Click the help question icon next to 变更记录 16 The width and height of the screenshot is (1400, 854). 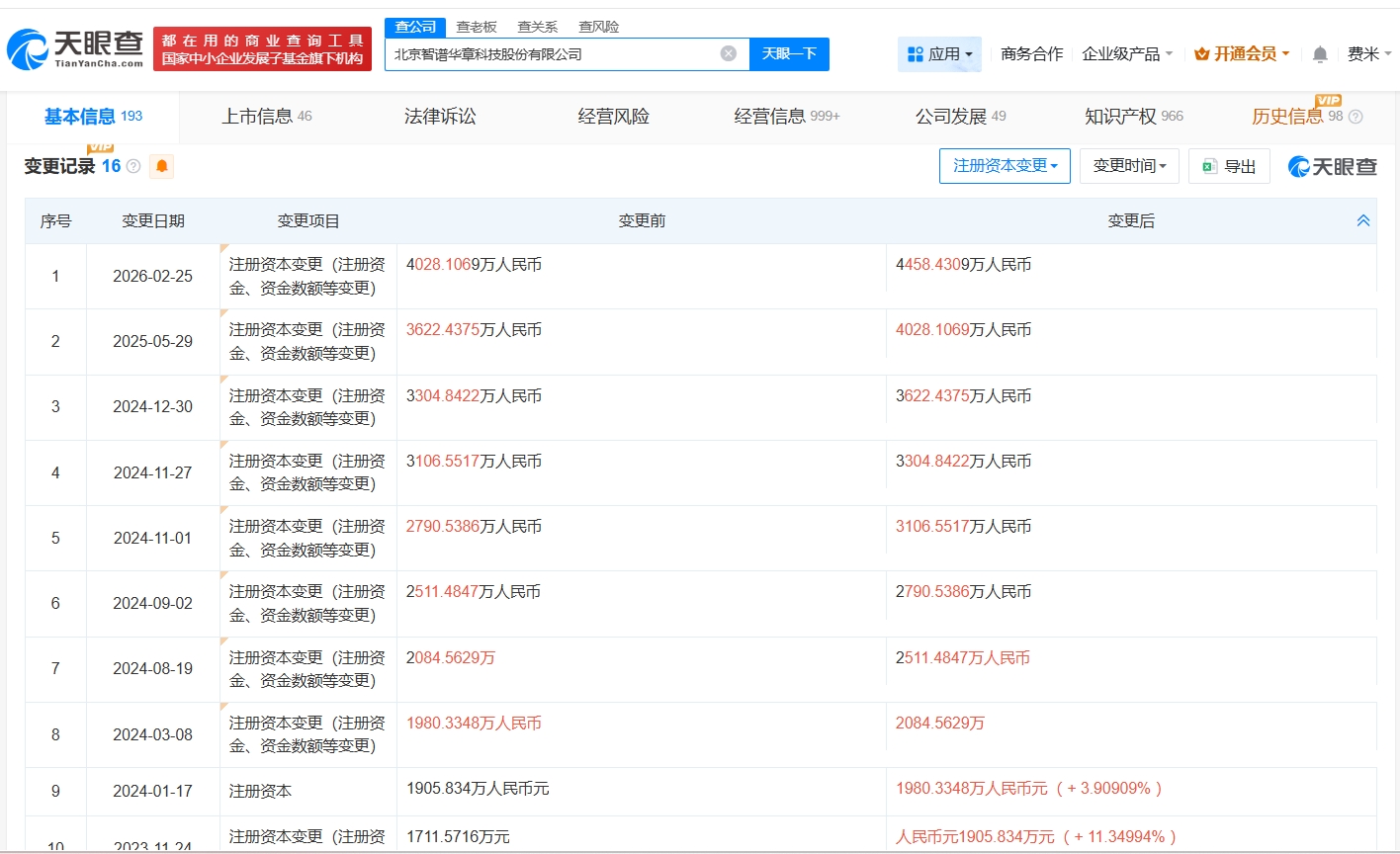(133, 166)
